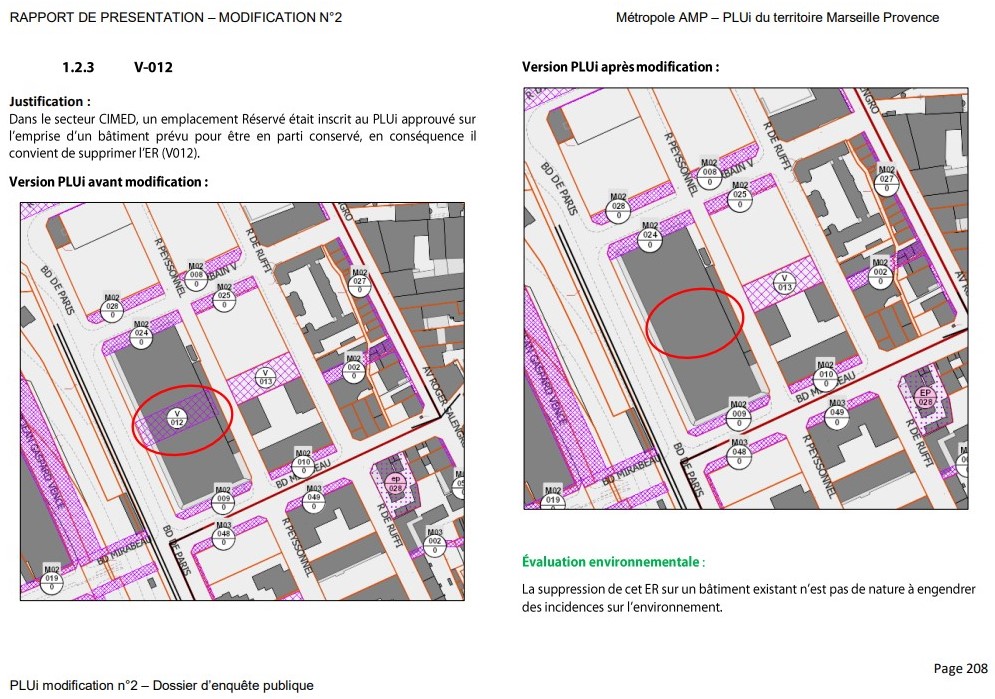Click the caption 'Version PLUi après modification :'
Image resolution: width=995 pixels, height=699 pixels.
tap(621, 67)
